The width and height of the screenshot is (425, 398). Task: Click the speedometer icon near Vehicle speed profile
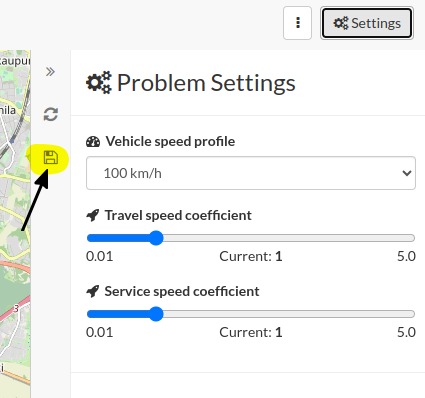coord(93,142)
